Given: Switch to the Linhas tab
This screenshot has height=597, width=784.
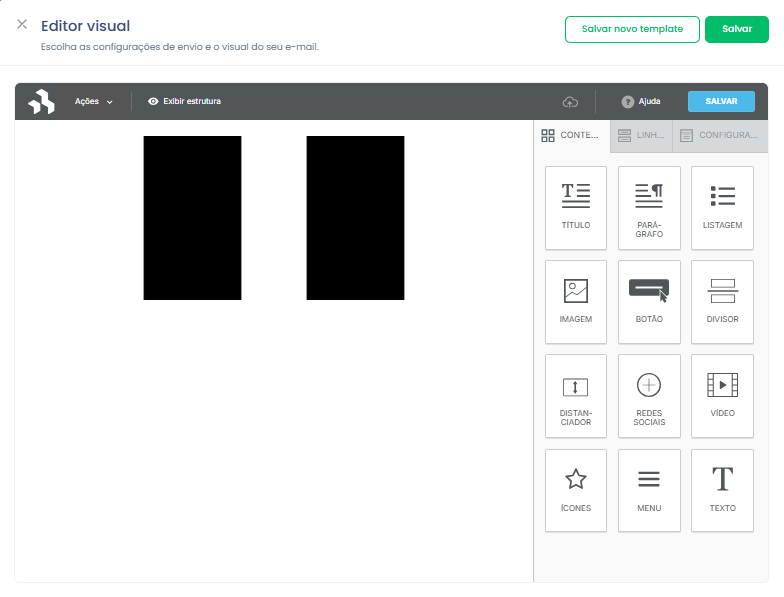Looking at the screenshot, I should [x=642, y=136].
